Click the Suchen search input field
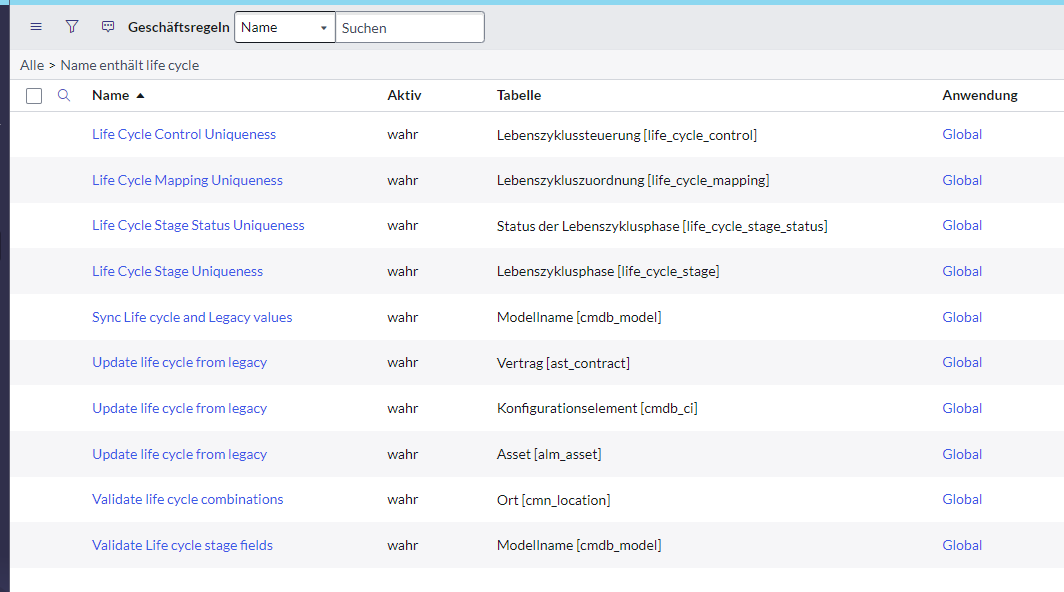Screen dimensions: 1064x592 click(410, 27)
